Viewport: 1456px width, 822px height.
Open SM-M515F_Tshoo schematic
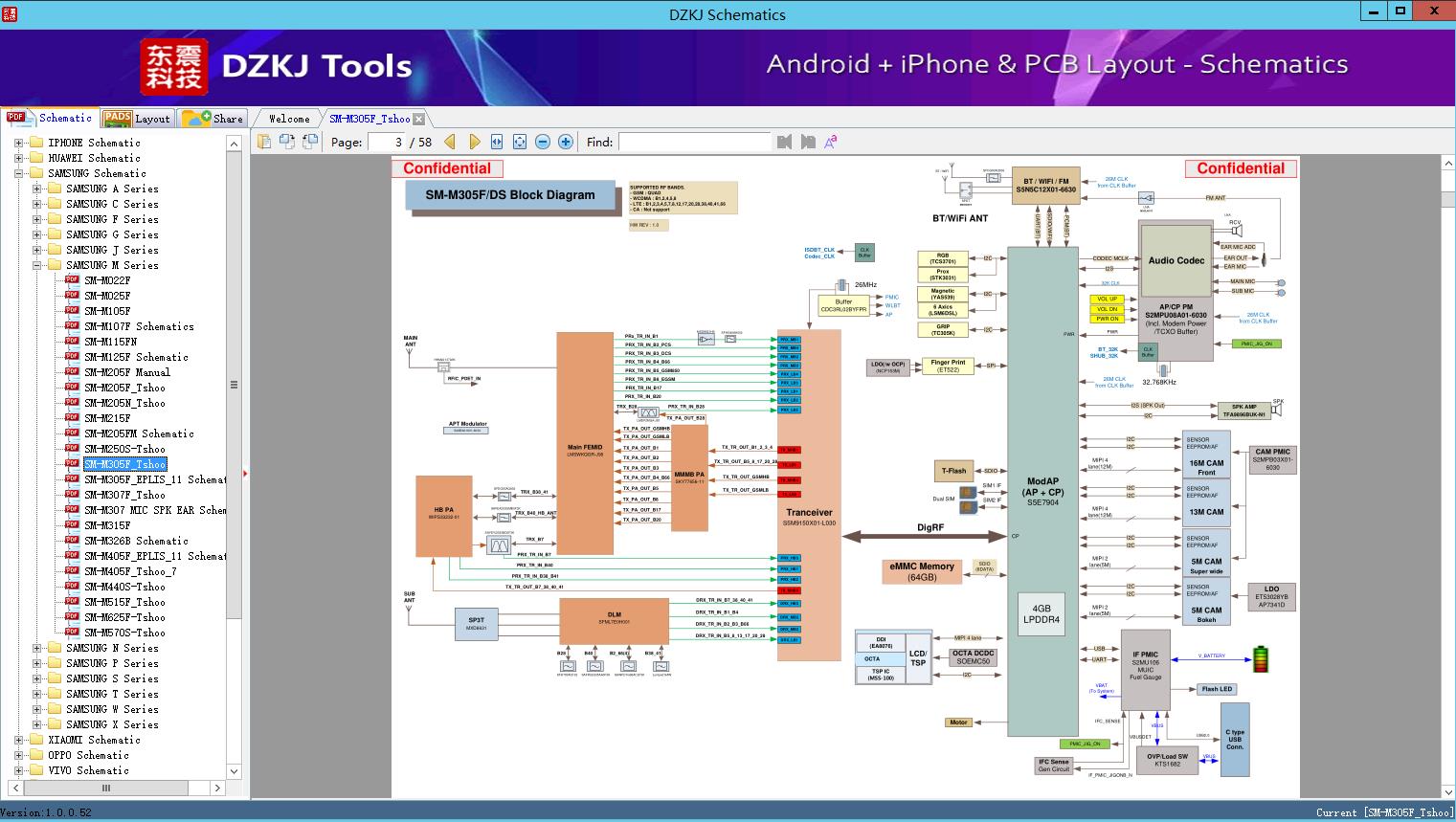point(124,602)
